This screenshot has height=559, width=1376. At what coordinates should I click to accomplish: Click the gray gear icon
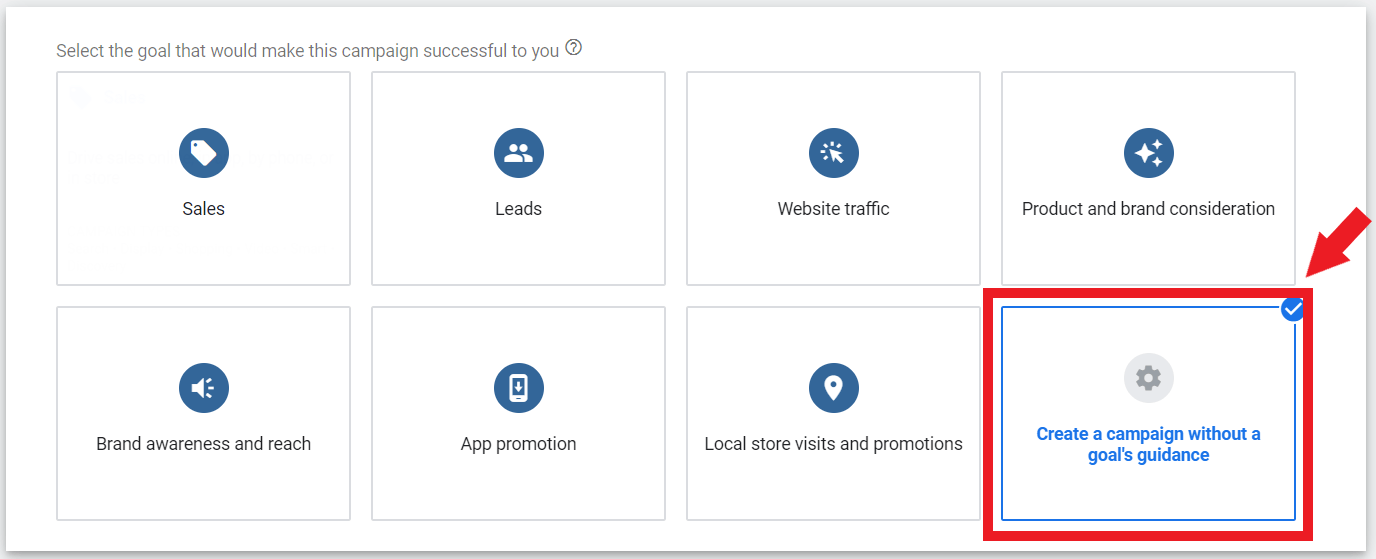coord(1148,378)
